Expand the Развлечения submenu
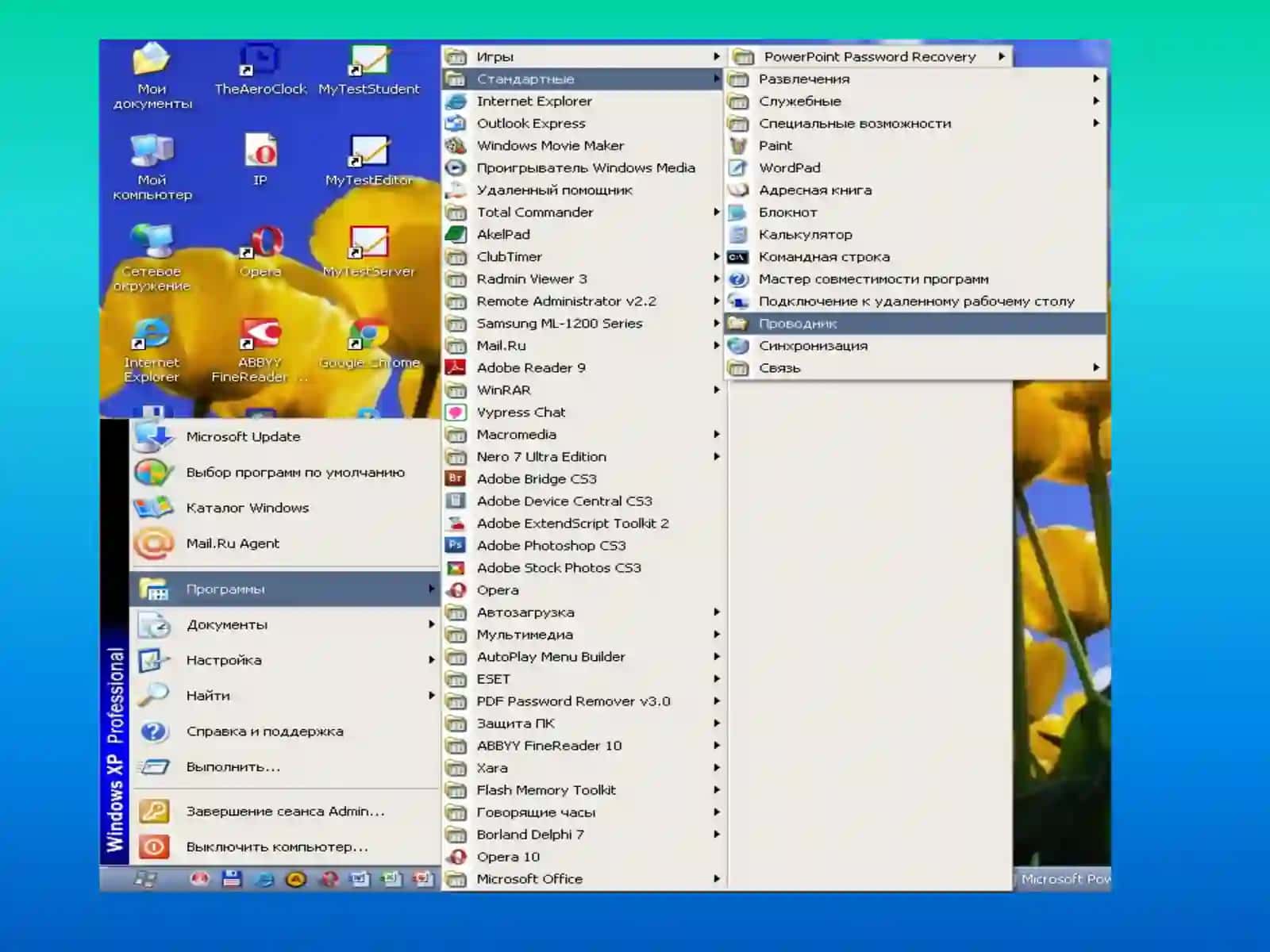The image size is (1270, 952). [x=916, y=79]
